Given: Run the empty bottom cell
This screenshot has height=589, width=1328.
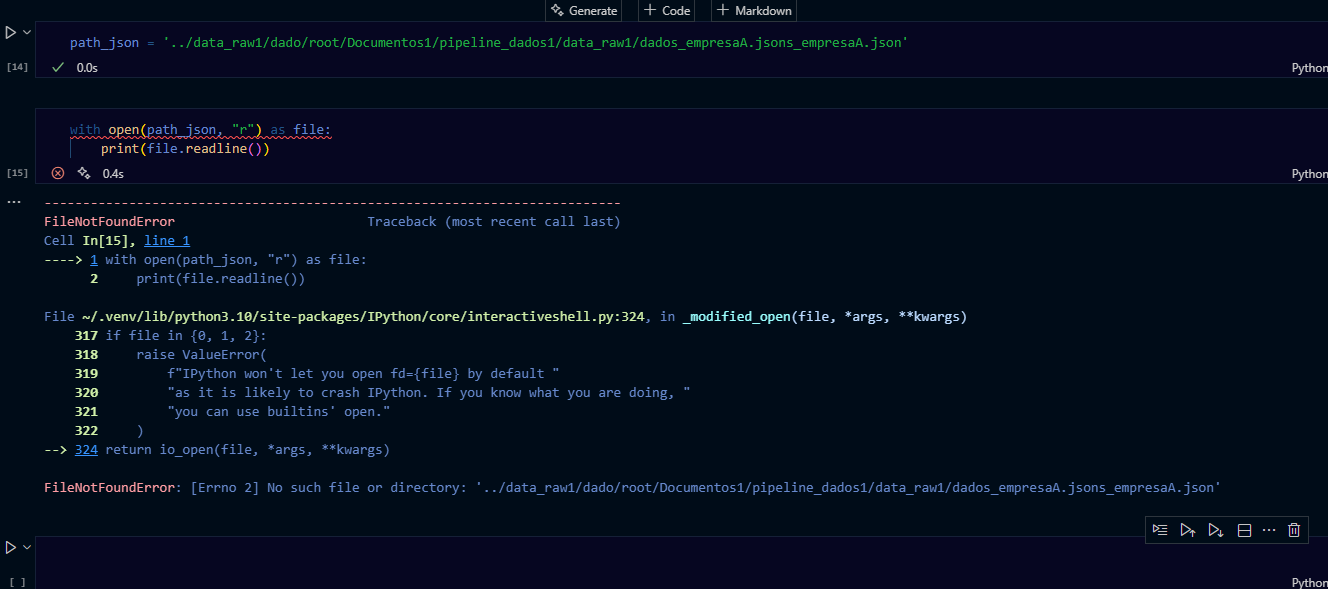Looking at the screenshot, I should coord(10,547).
